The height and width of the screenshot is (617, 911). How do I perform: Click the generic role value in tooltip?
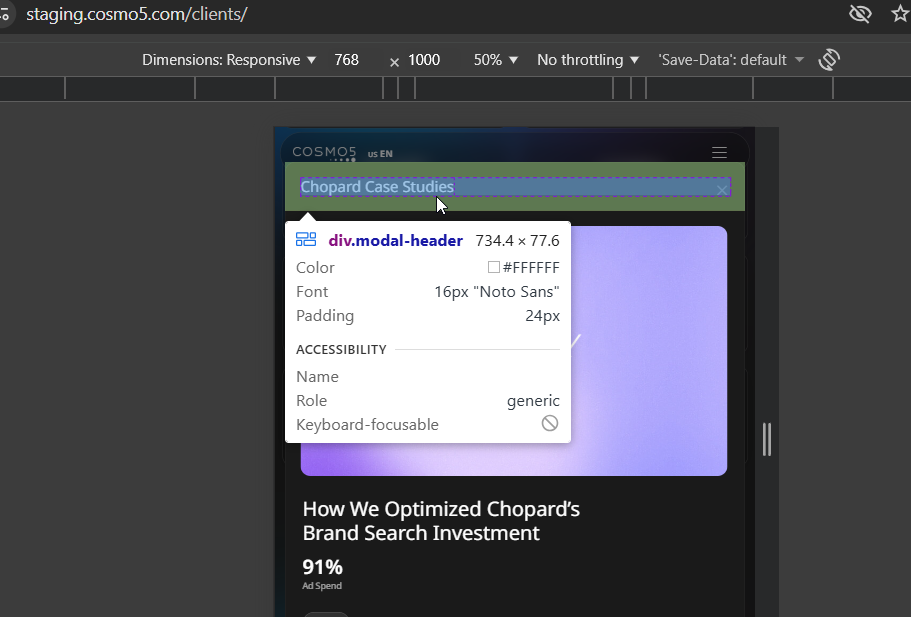click(x=533, y=401)
